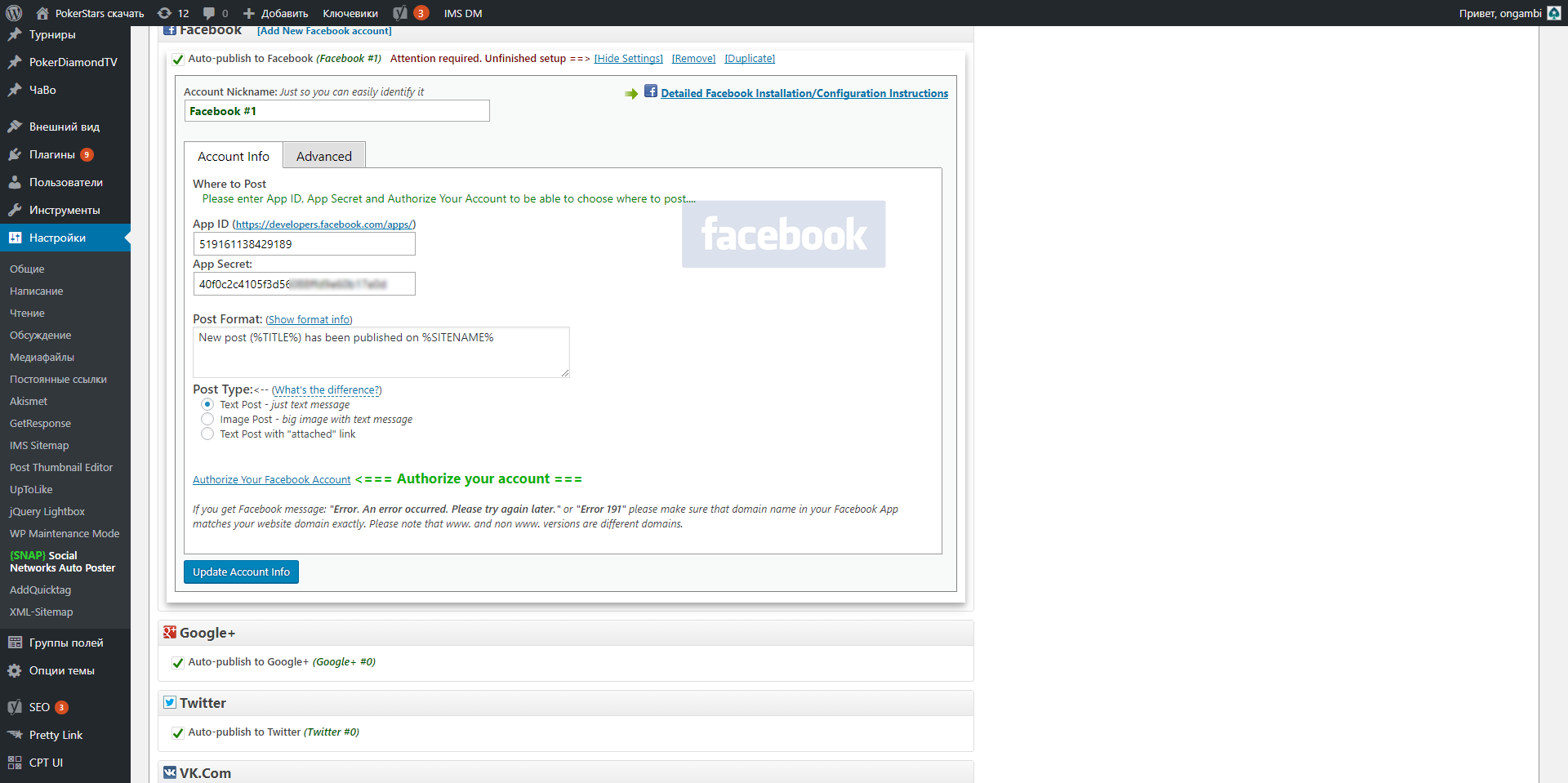Click the CPT UI grid icon

[x=15, y=763]
